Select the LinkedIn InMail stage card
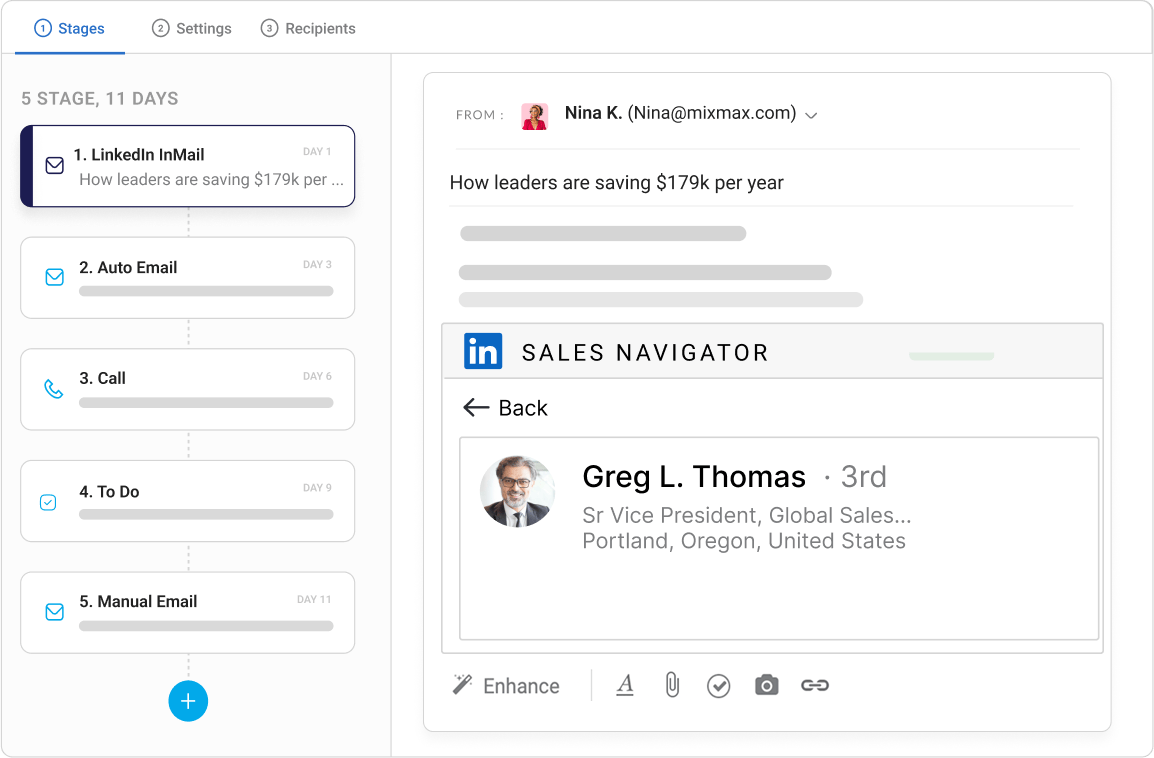Image resolution: width=1154 pixels, height=758 pixels. (x=188, y=166)
